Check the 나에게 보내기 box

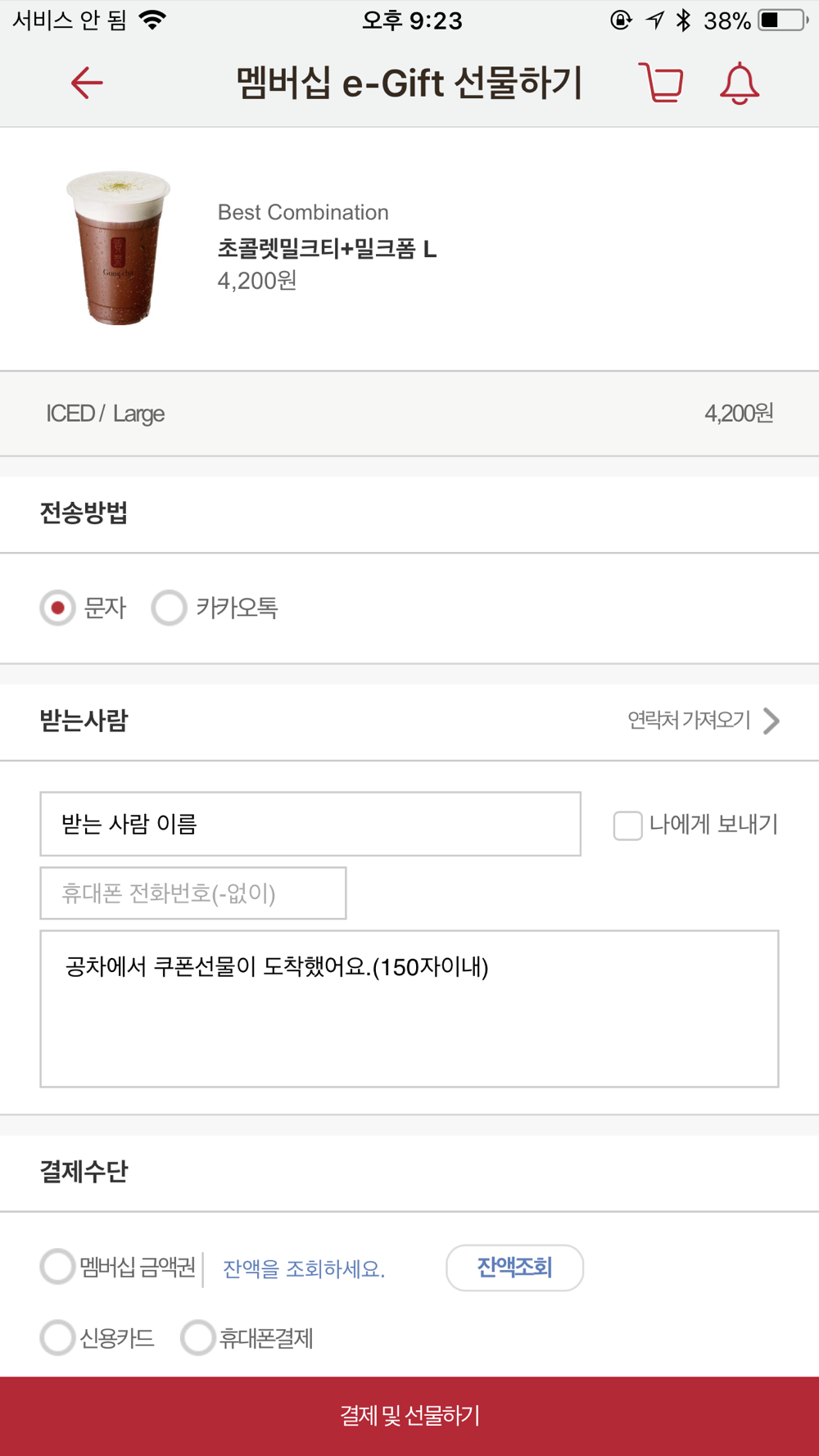click(628, 825)
